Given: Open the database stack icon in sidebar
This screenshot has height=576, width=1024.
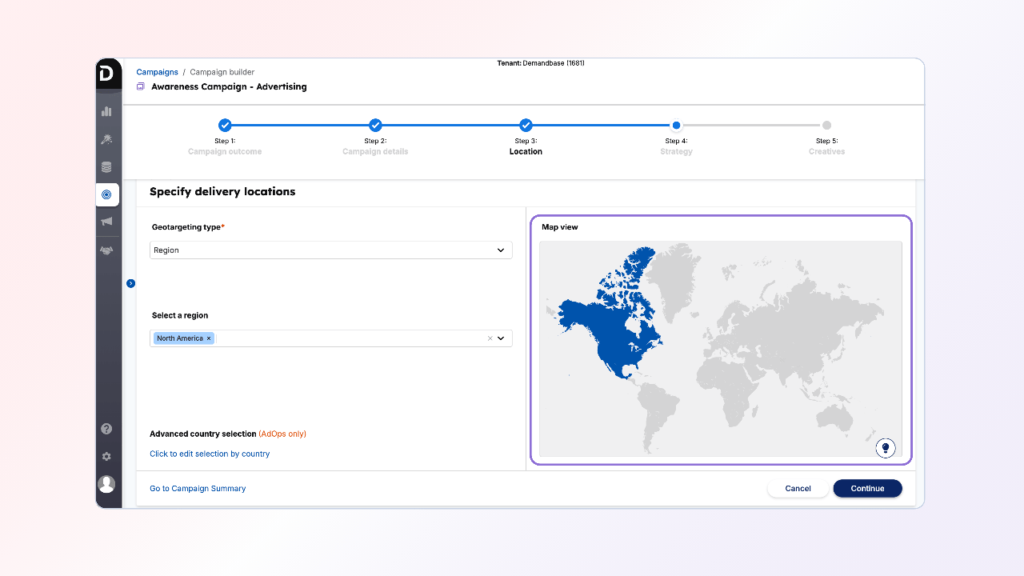Looking at the screenshot, I should tap(107, 167).
